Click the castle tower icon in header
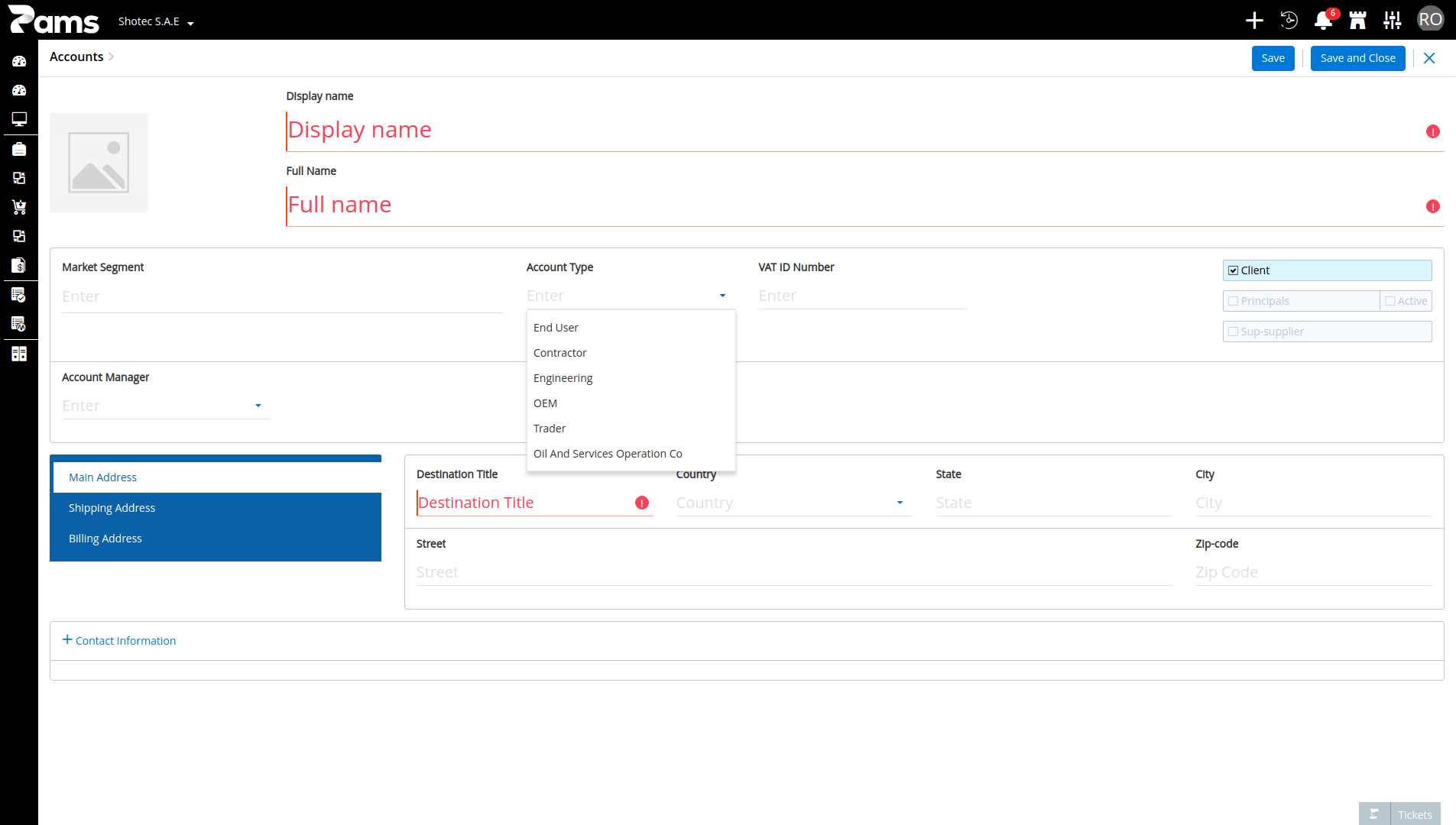The image size is (1456, 825). click(x=1357, y=21)
